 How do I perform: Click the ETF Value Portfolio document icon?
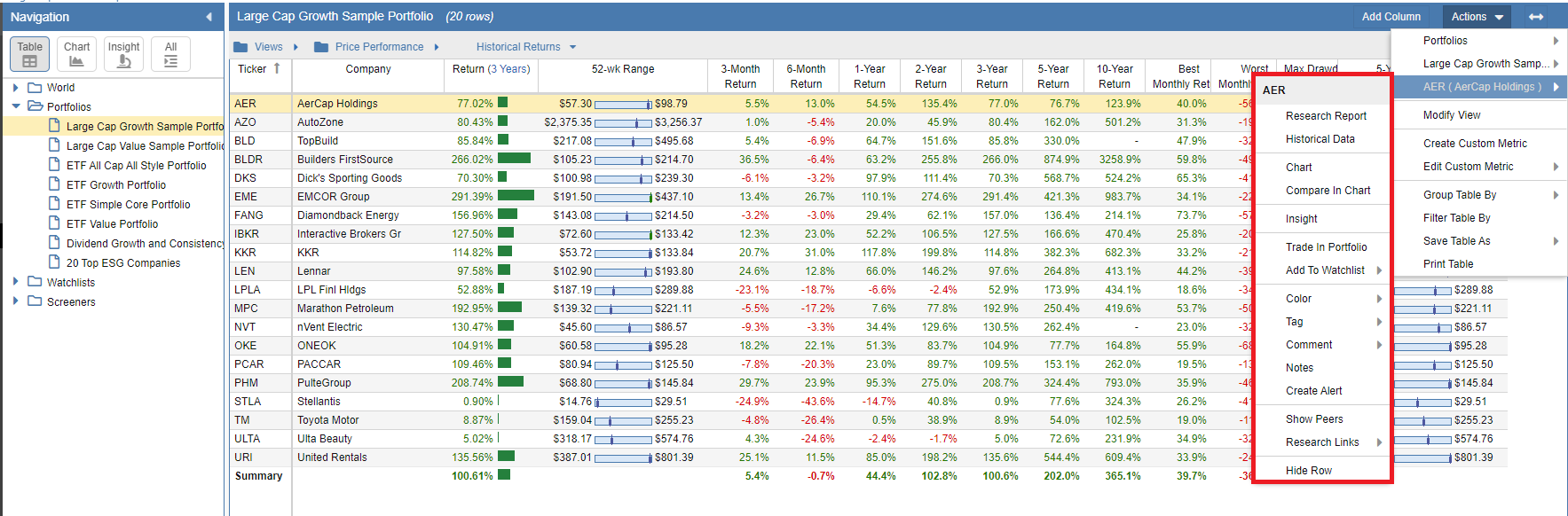tap(55, 223)
